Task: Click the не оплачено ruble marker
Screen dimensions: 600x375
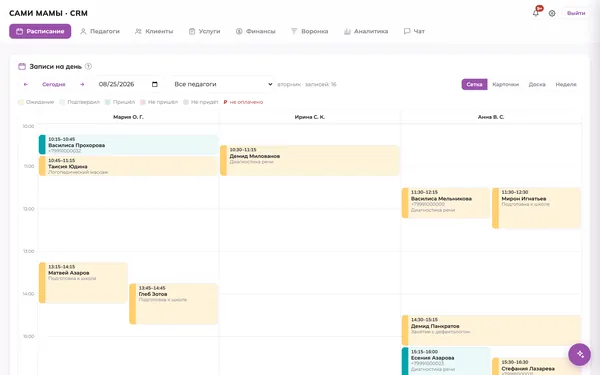Action: click(x=225, y=102)
